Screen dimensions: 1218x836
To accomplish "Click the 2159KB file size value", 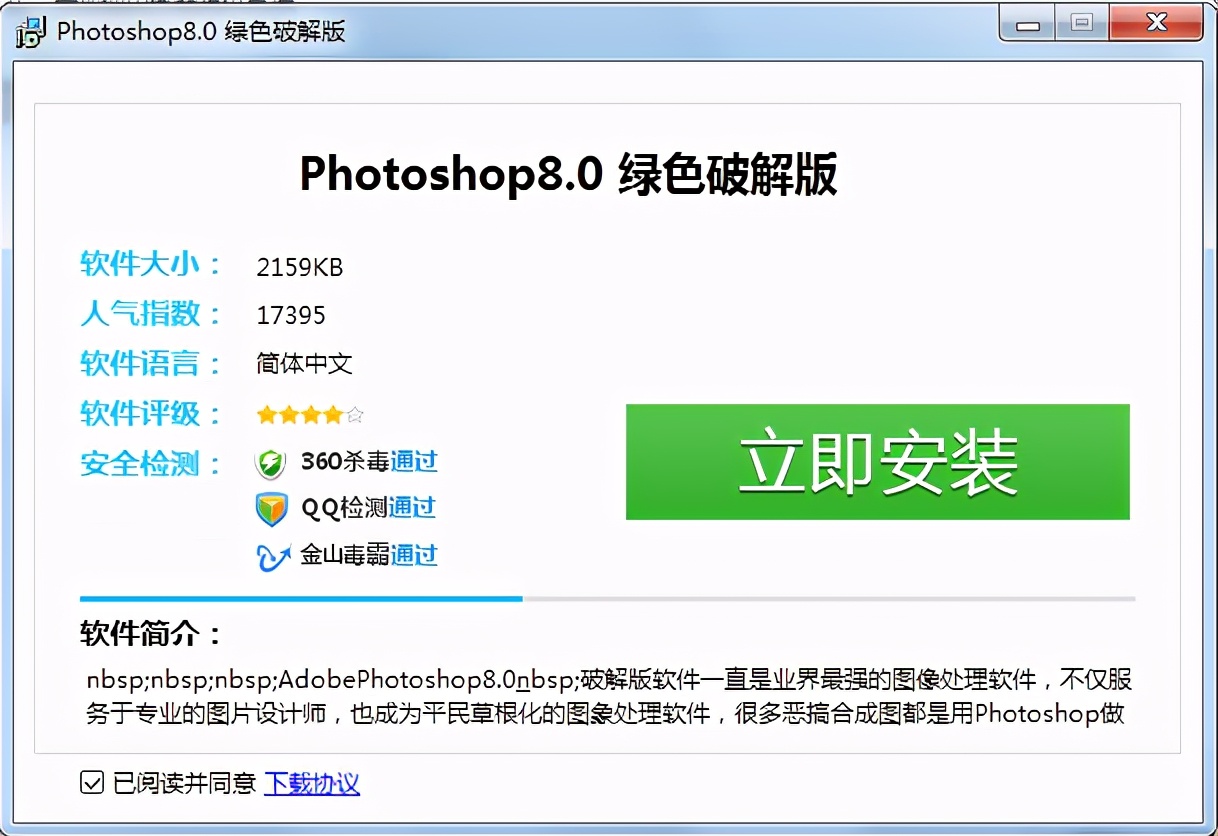I will (300, 267).
